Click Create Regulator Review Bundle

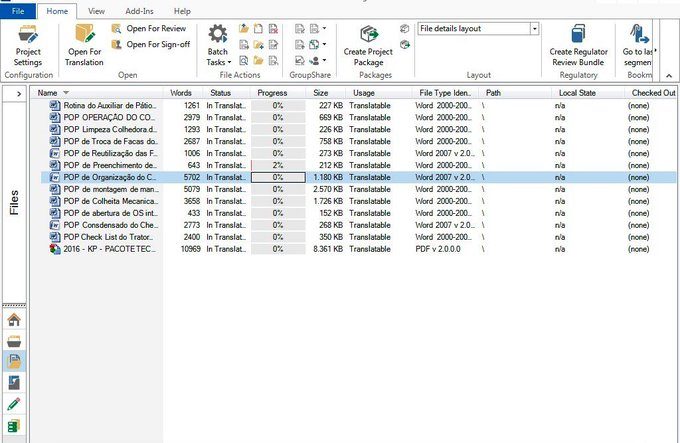578,46
